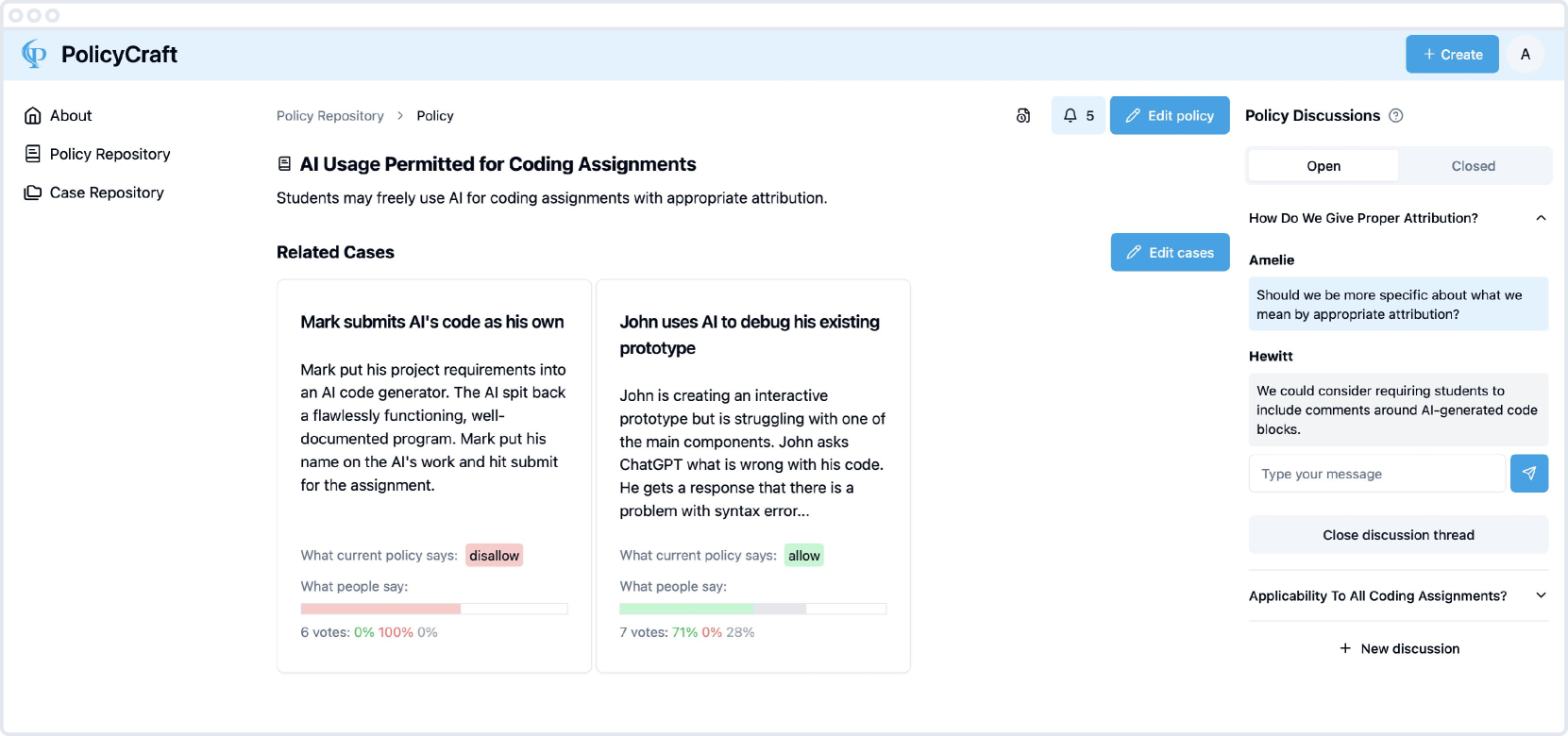Click the Policy Repository breadcrumb link
Viewport: 1568px width, 736px height.
330,116
